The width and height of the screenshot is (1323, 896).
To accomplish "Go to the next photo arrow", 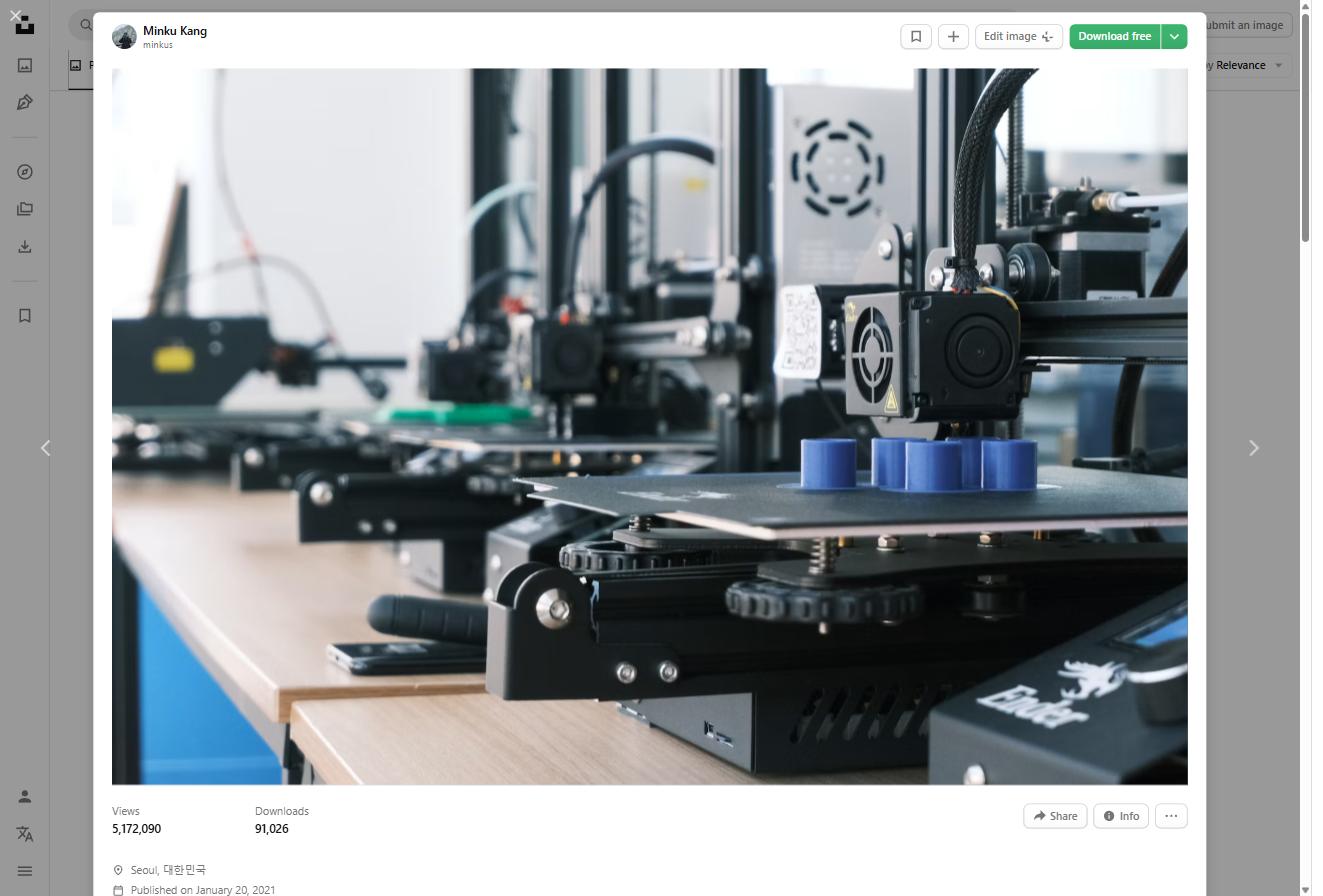I will coord(1254,448).
